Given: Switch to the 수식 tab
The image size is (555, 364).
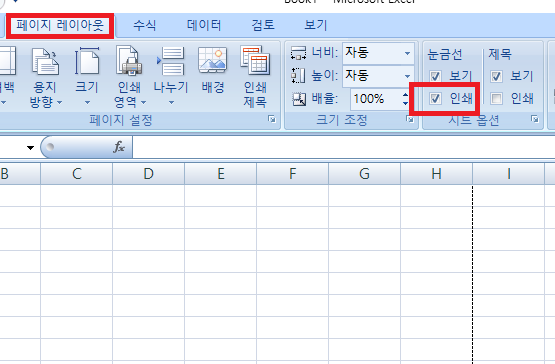Looking at the screenshot, I should coord(144,25).
